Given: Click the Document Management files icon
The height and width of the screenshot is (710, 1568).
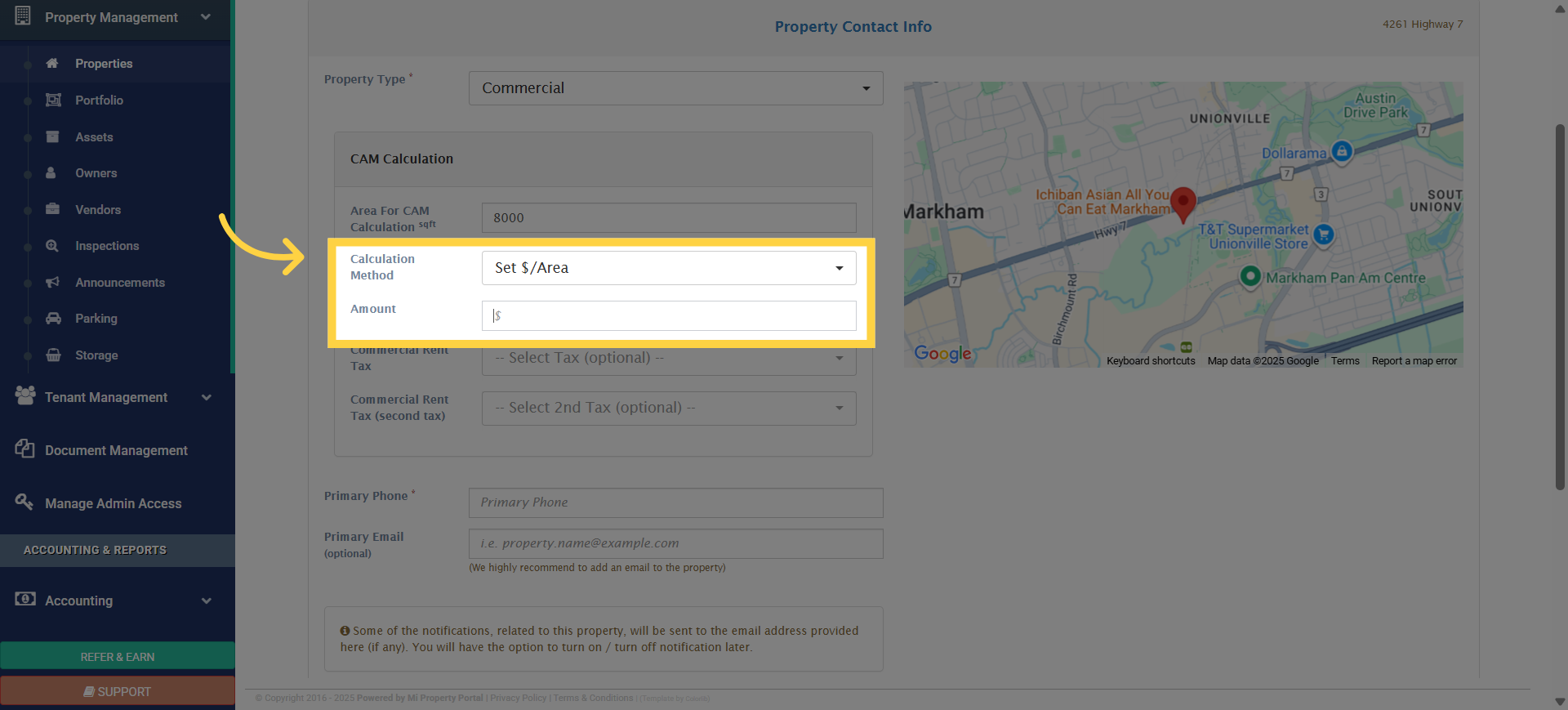Looking at the screenshot, I should [x=24, y=449].
